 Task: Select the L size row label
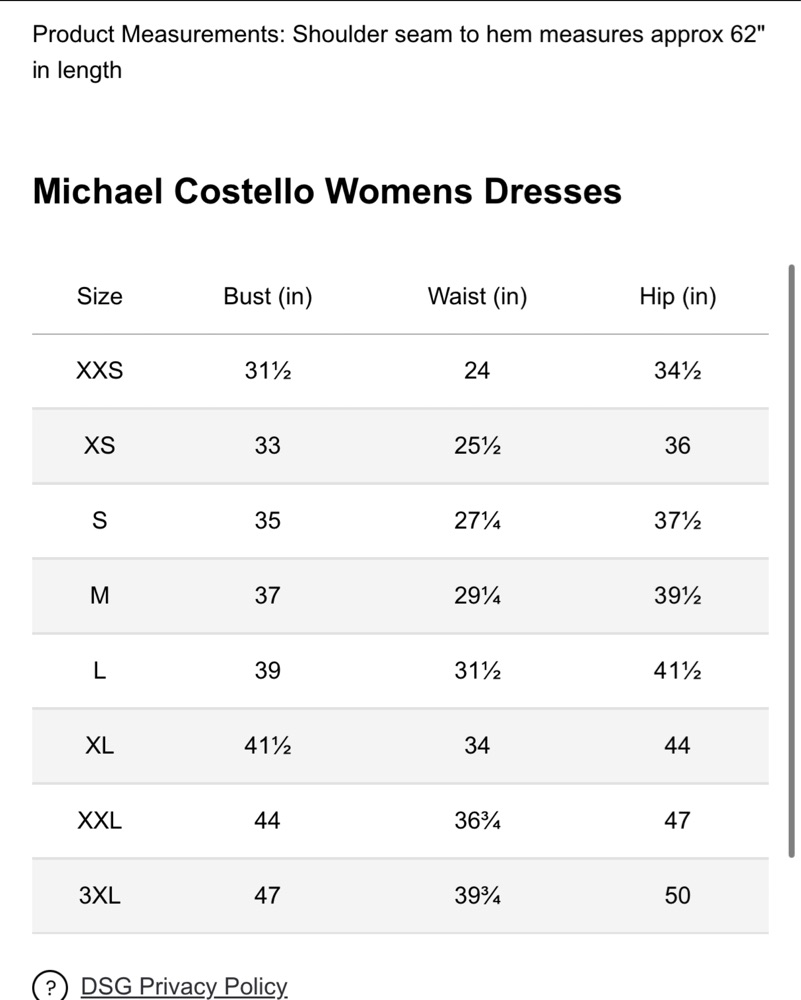99,670
